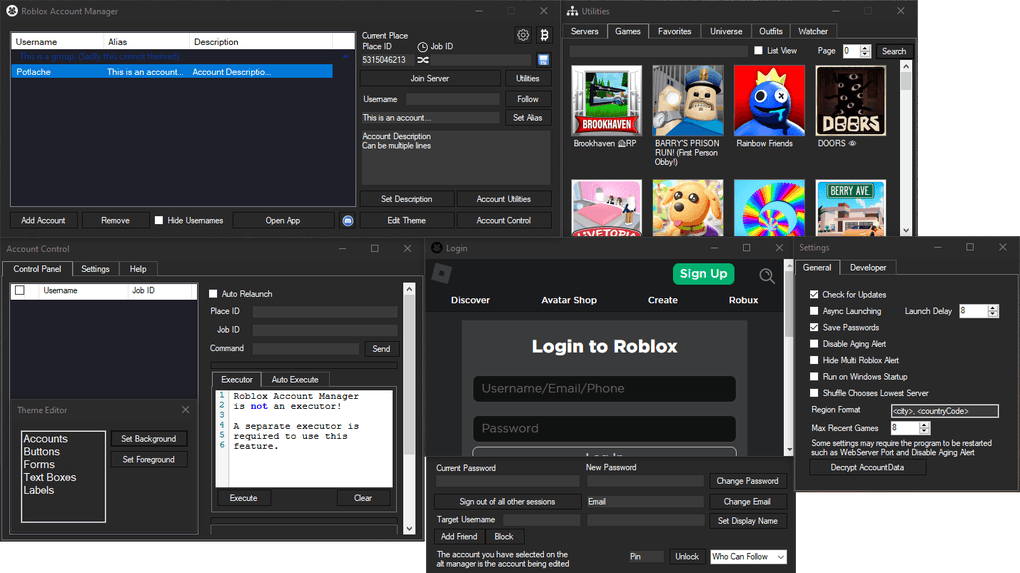The width and height of the screenshot is (1020, 573).
Task: Click the Decrypt AccountData button
Action: (x=867, y=468)
